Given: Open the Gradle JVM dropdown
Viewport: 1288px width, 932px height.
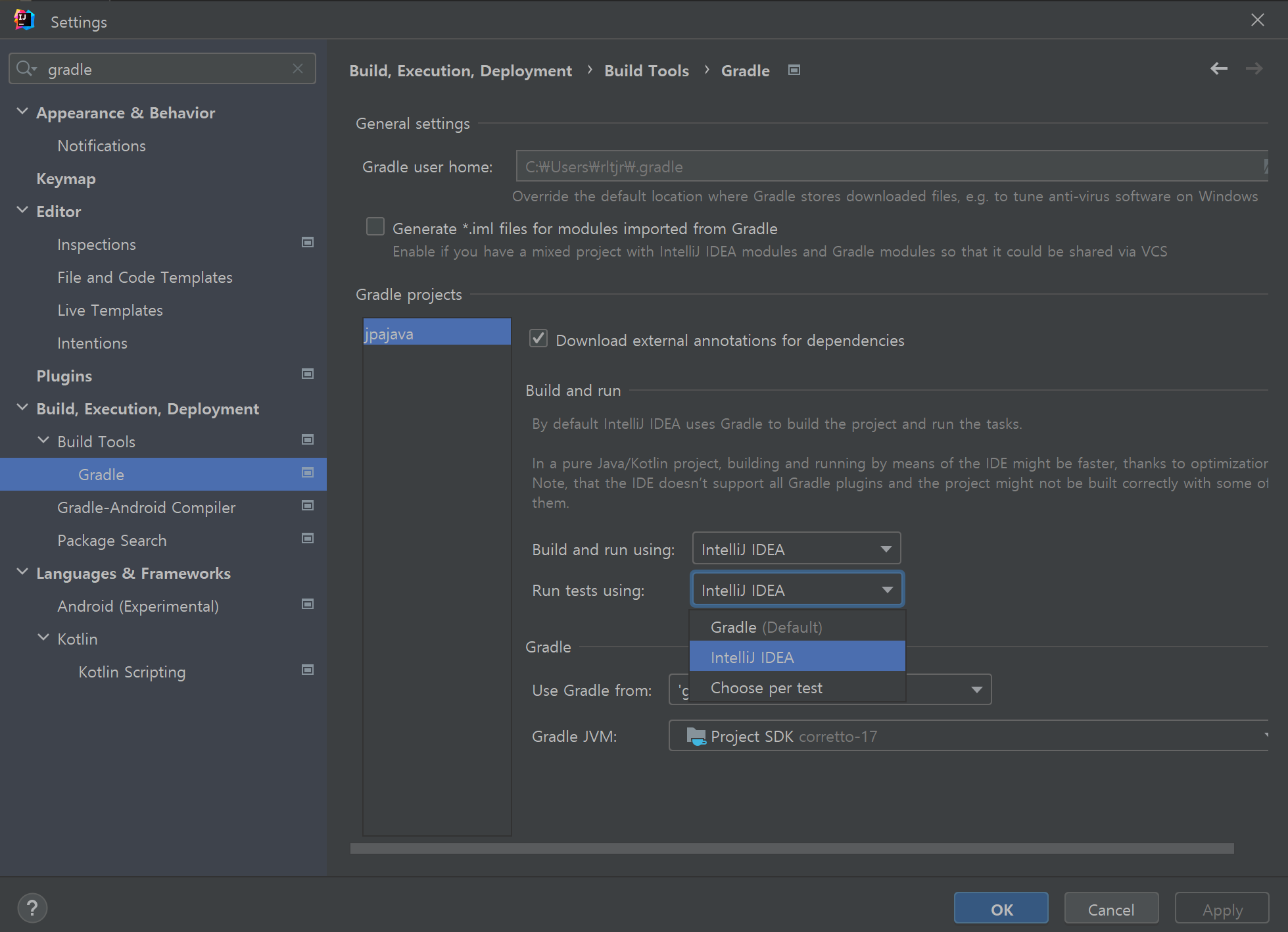Looking at the screenshot, I should pyautogui.click(x=968, y=736).
